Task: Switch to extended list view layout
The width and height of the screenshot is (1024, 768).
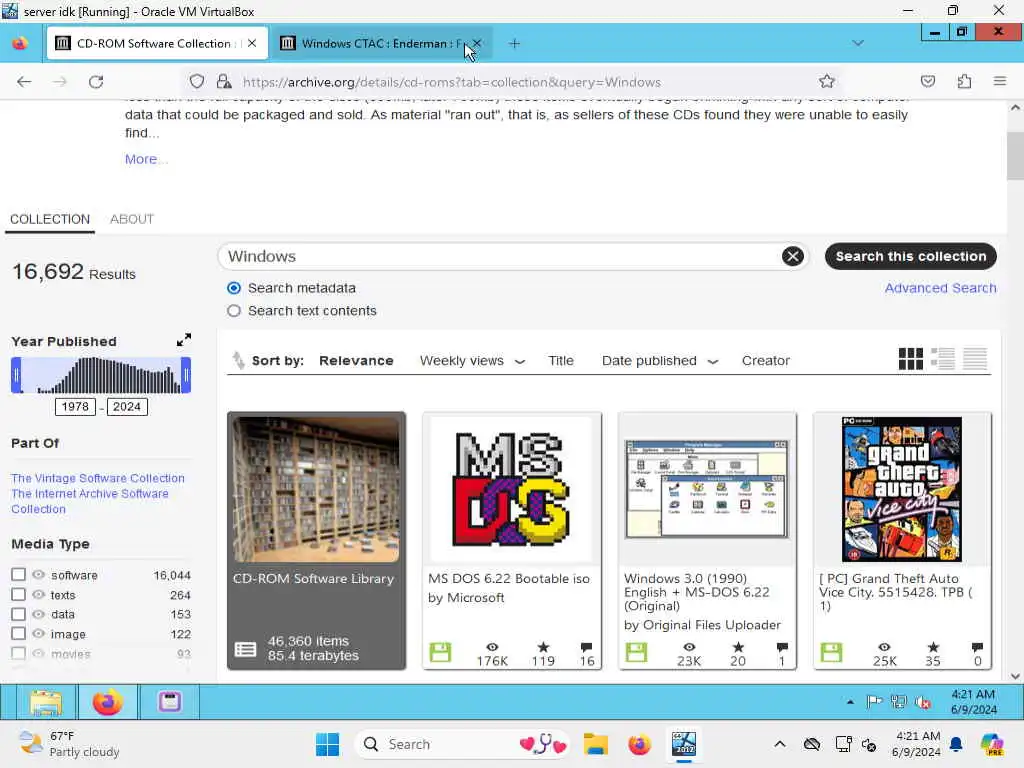Action: pos(942,359)
